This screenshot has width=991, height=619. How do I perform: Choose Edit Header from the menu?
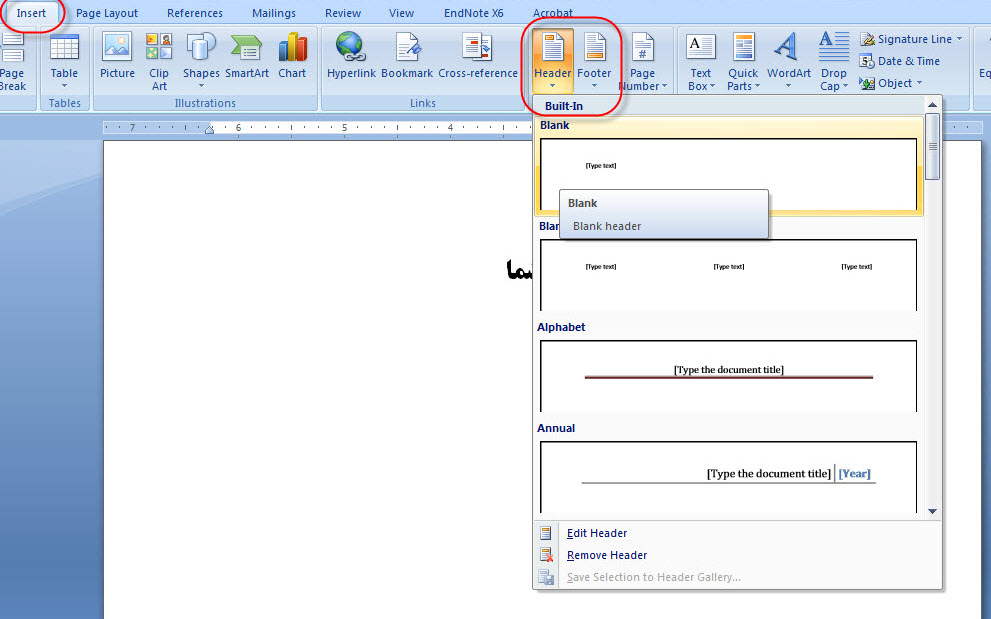coord(596,533)
